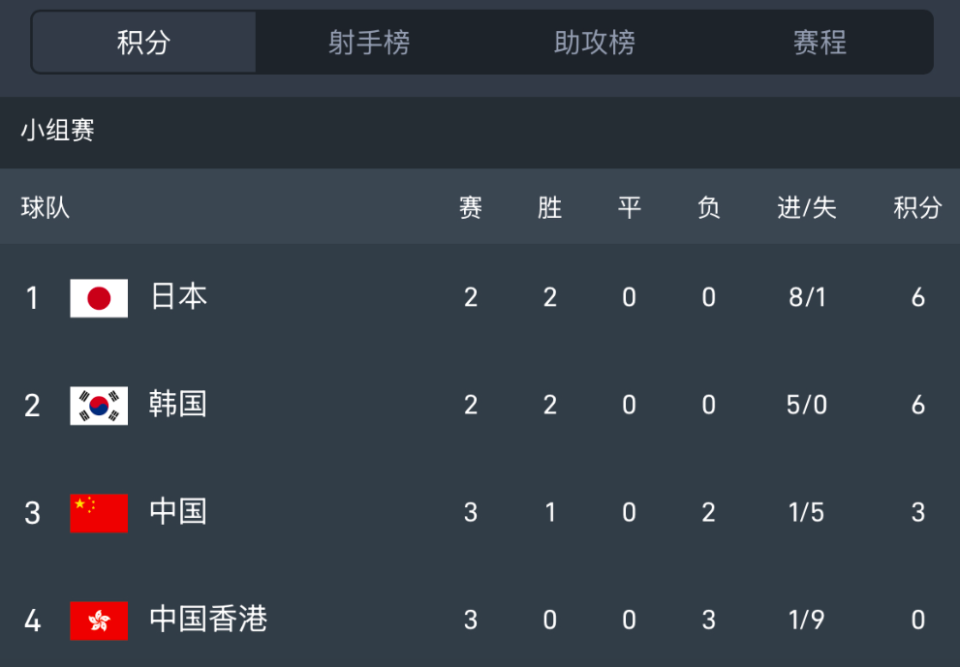Click Korea's 5/0 goals value

pyautogui.click(x=807, y=405)
